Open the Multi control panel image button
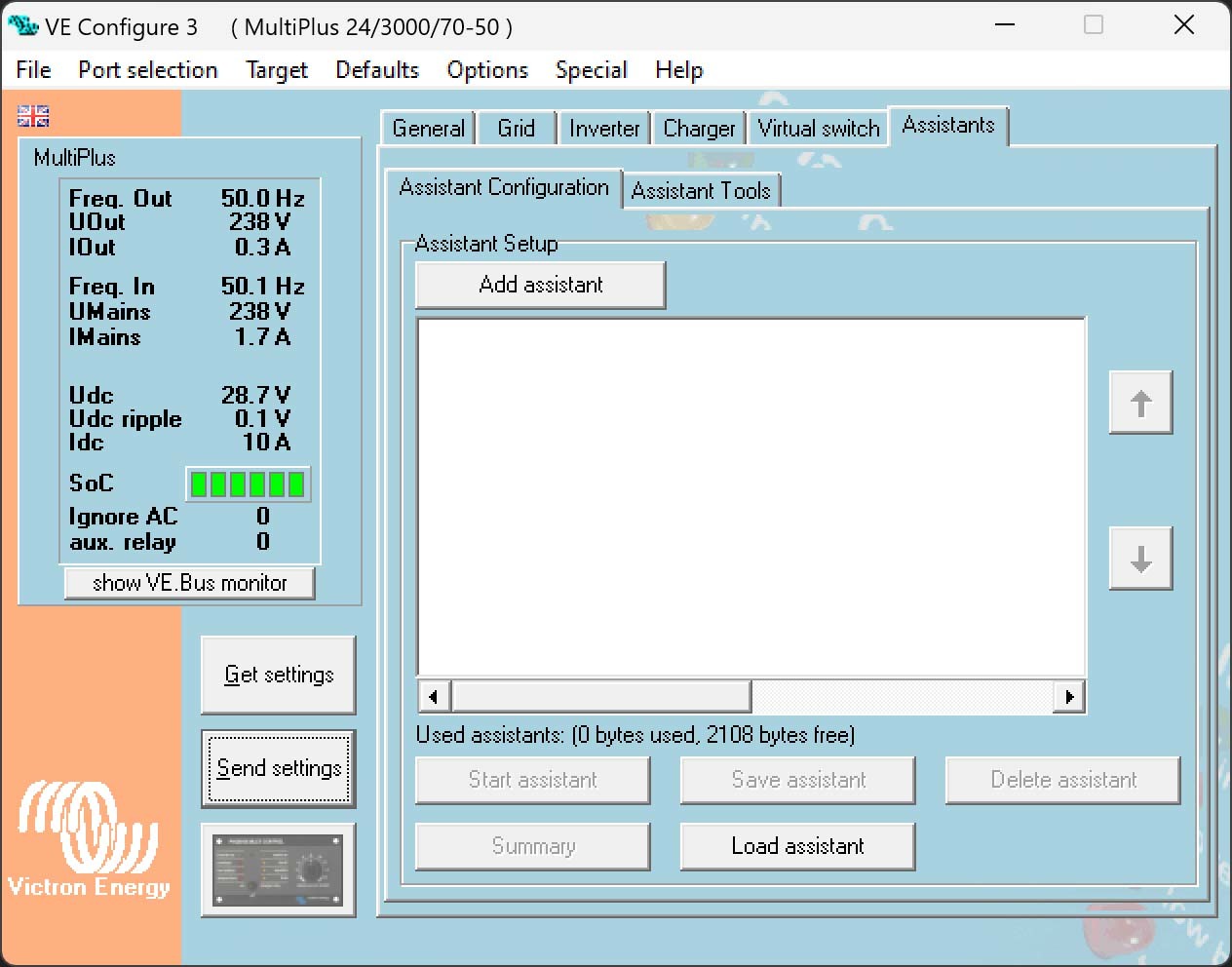The height and width of the screenshot is (967, 1232). coord(278,870)
